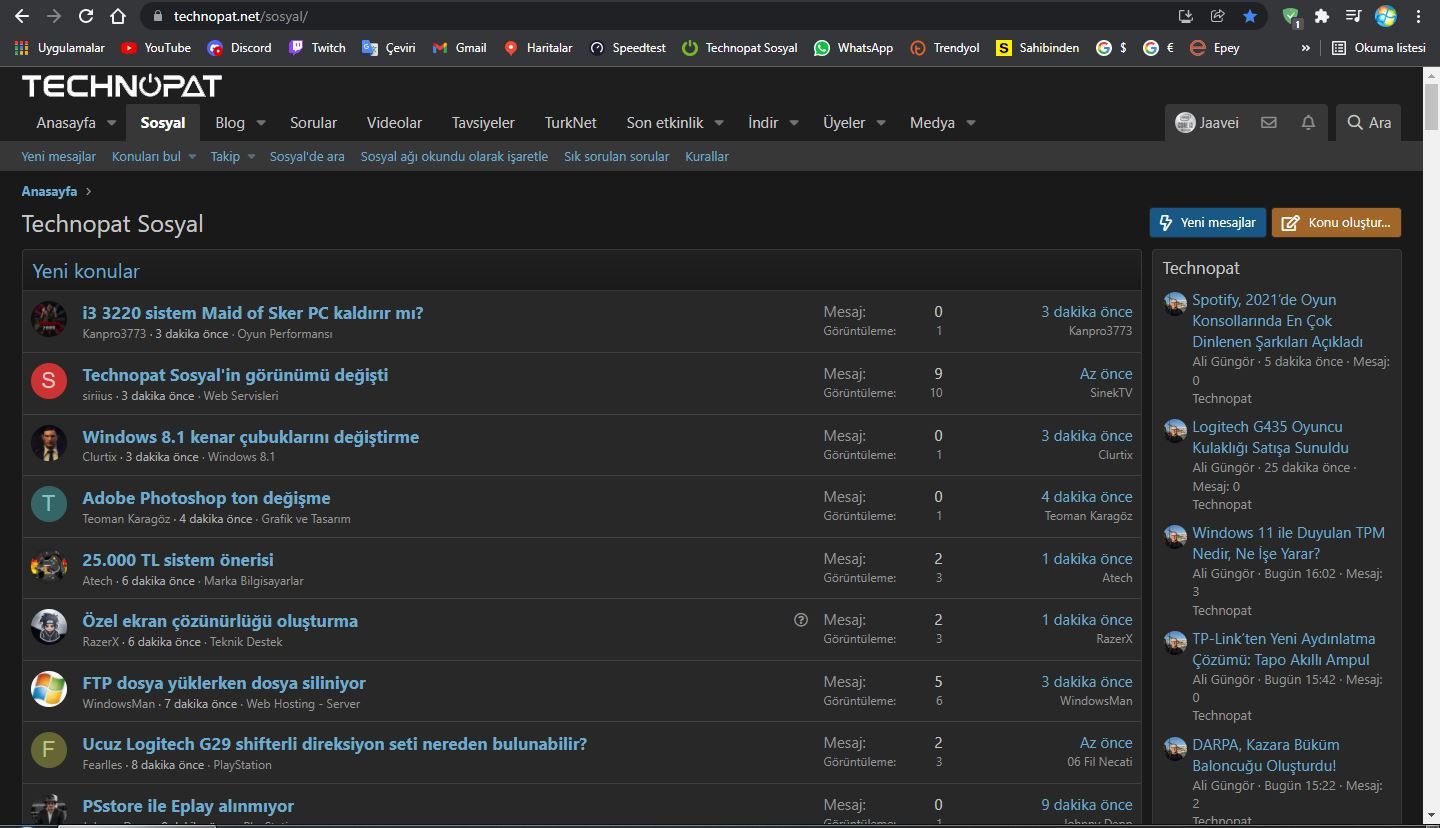Open the notifications bell icon
This screenshot has width=1440, height=828.
1308,122
